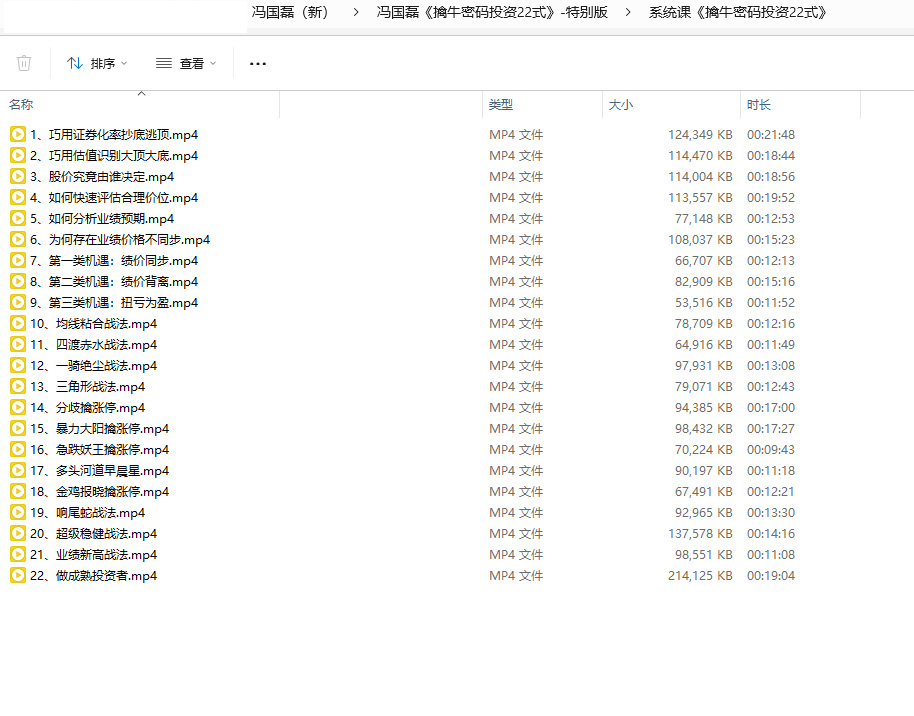
Task: Click video icon for 11、四渡赤水战法.mp4
Action: coord(18,345)
